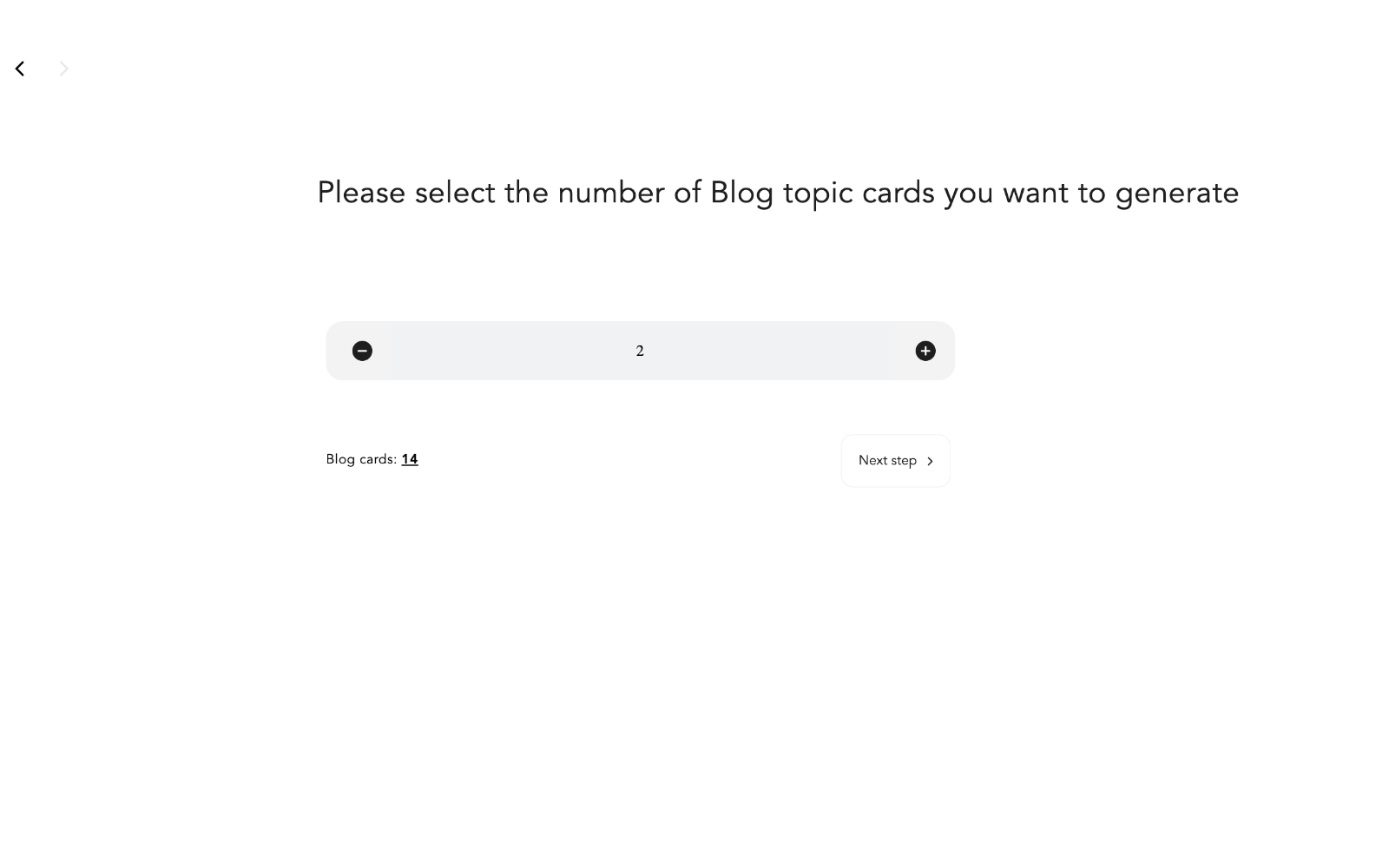Image resolution: width=1389 pixels, height=868 pixels.
Task: Tap the black circular minus button
Action: coord(362,351)
